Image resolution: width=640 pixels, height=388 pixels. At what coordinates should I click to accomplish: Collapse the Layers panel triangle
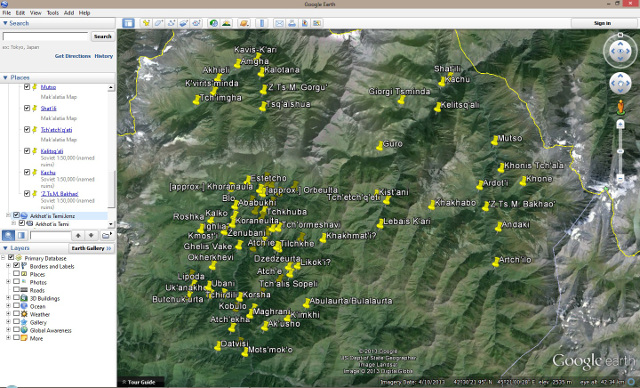[5, 248]
